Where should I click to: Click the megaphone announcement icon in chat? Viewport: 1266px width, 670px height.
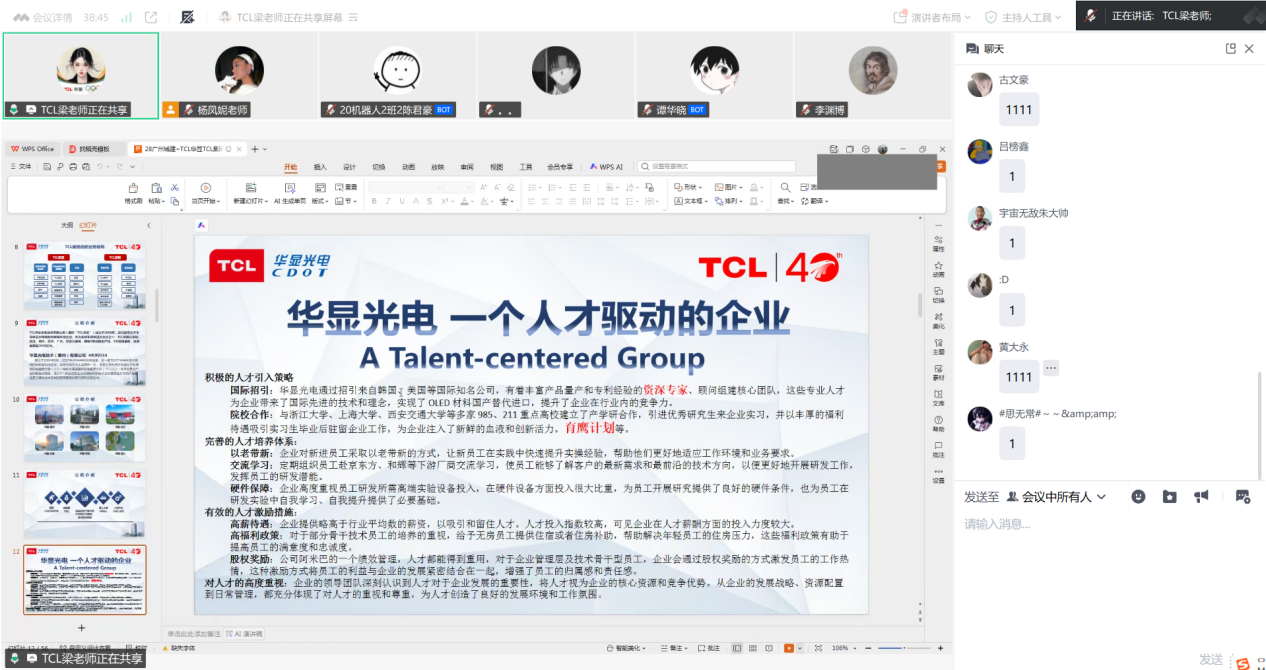click(x=1201, y=496)
